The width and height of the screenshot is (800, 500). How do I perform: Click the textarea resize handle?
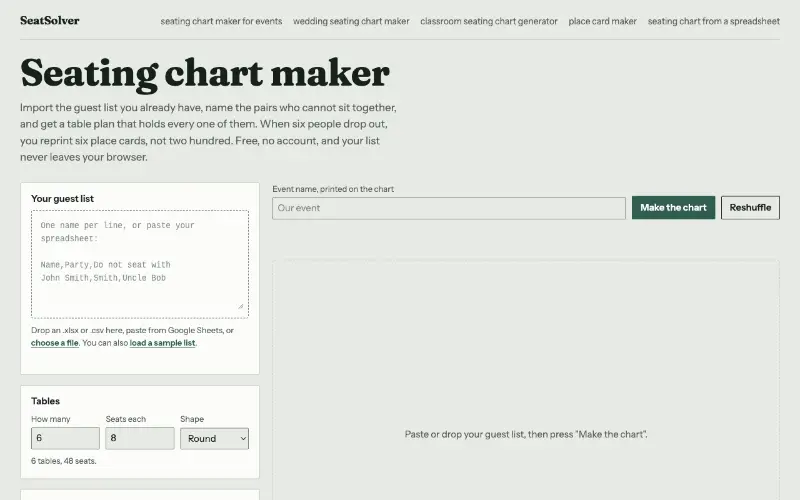click(x=241, y=306)
